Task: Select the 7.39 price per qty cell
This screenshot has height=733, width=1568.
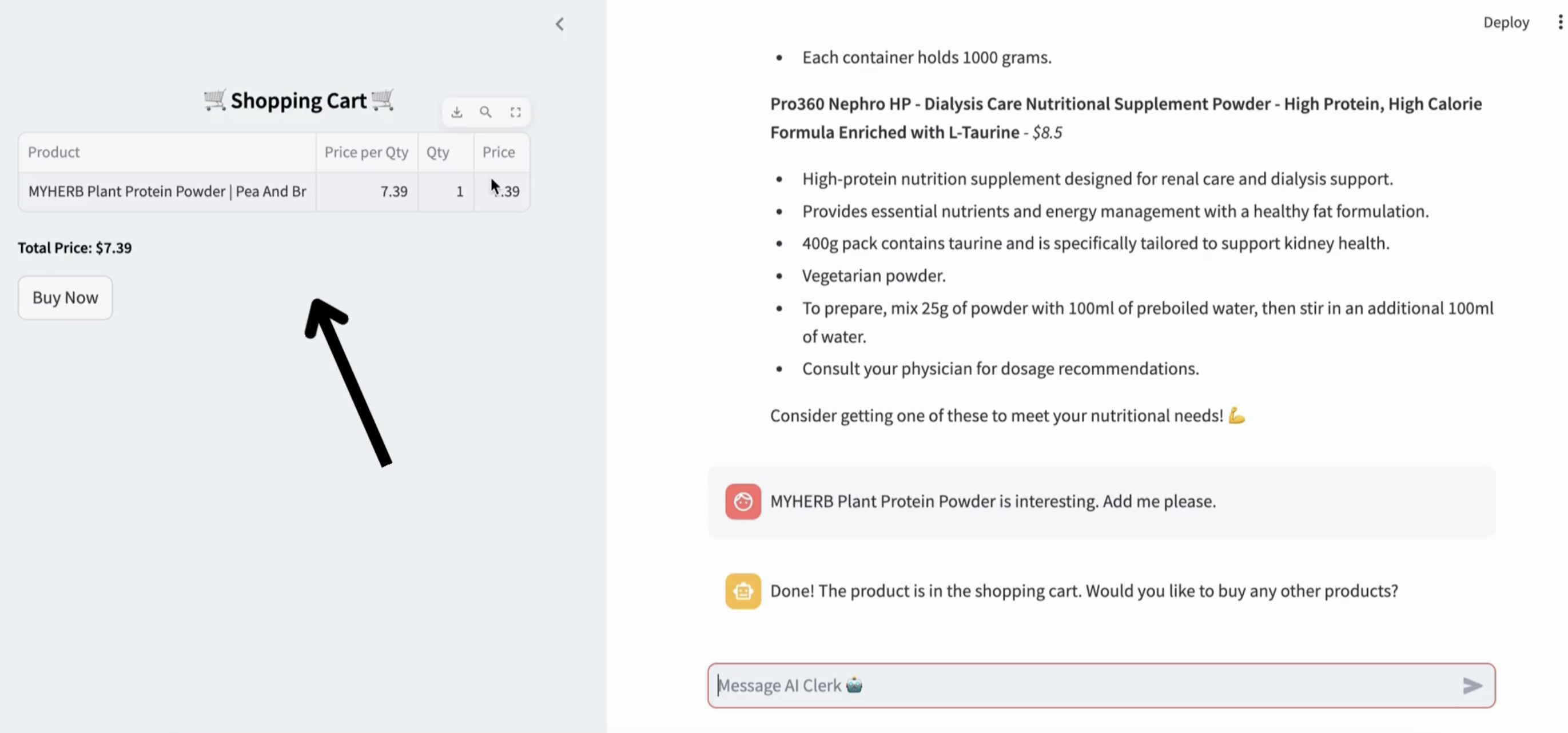Action: pos(366,192)
